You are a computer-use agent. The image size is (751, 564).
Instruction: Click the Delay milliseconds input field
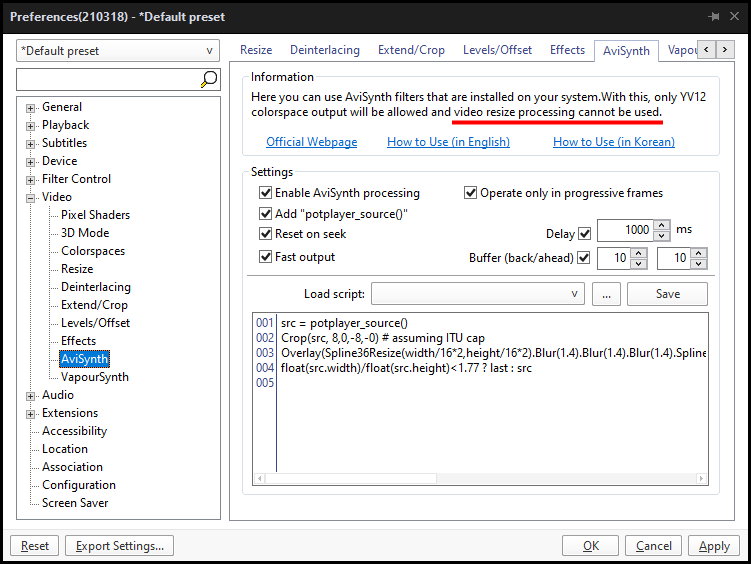click(x=625, y=230)
